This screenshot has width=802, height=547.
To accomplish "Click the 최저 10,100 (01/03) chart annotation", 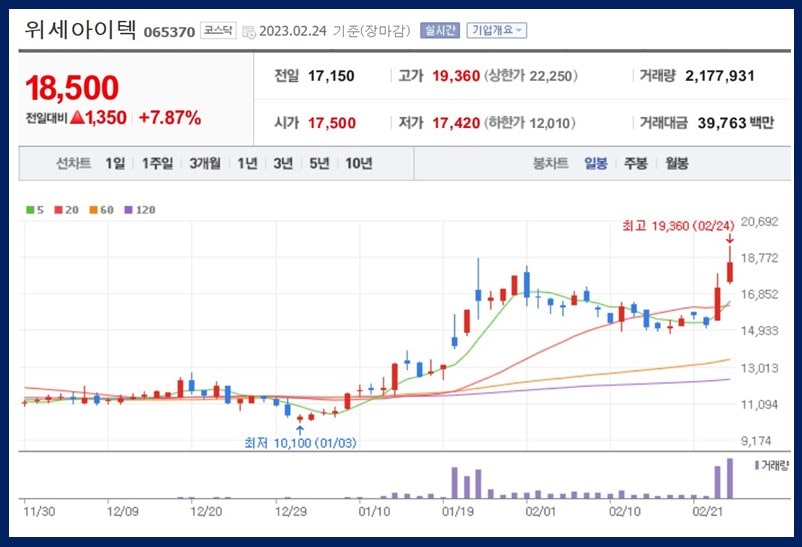I will 300,443.
